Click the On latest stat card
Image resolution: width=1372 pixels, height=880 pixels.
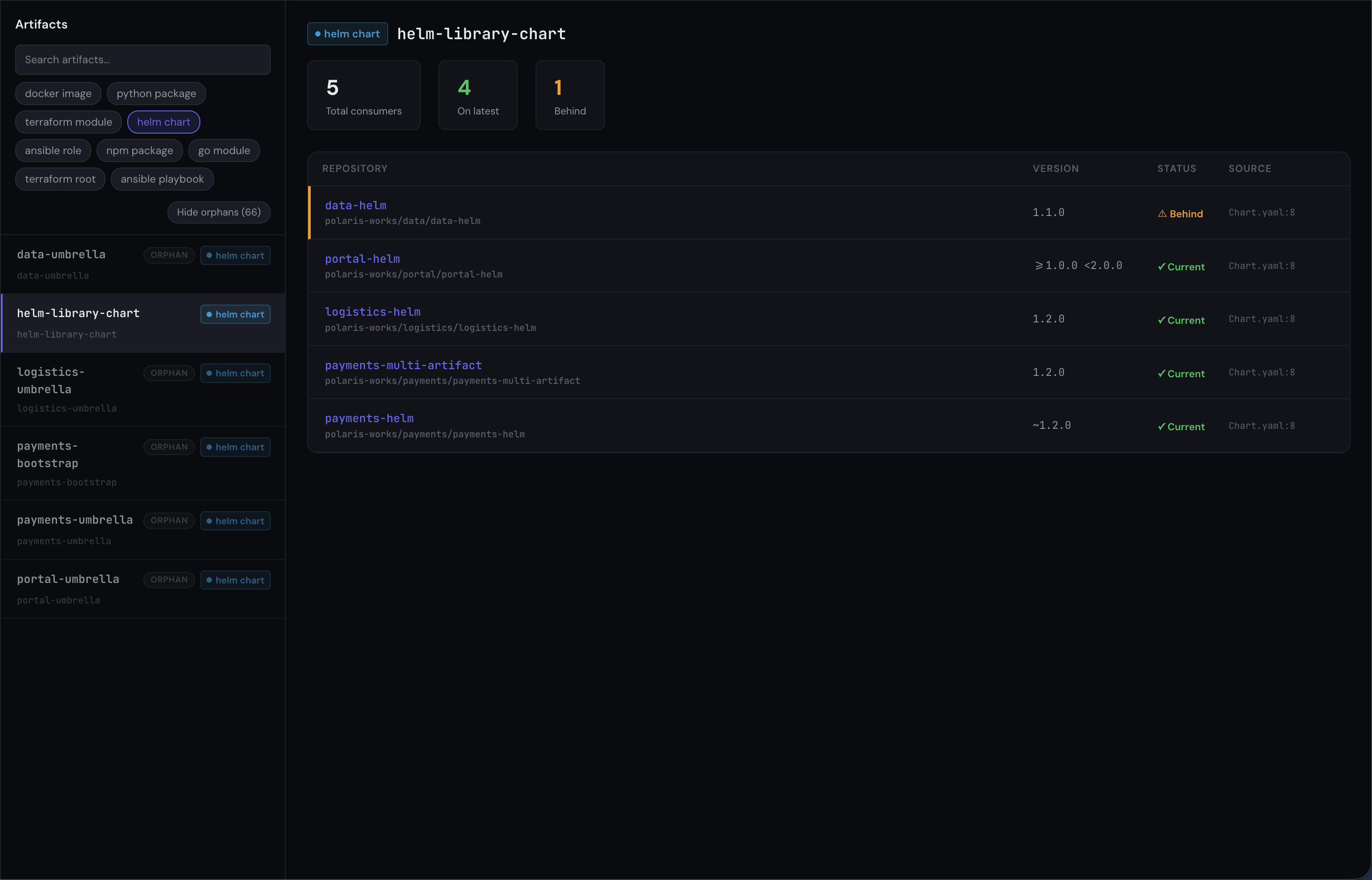(478, 95)
